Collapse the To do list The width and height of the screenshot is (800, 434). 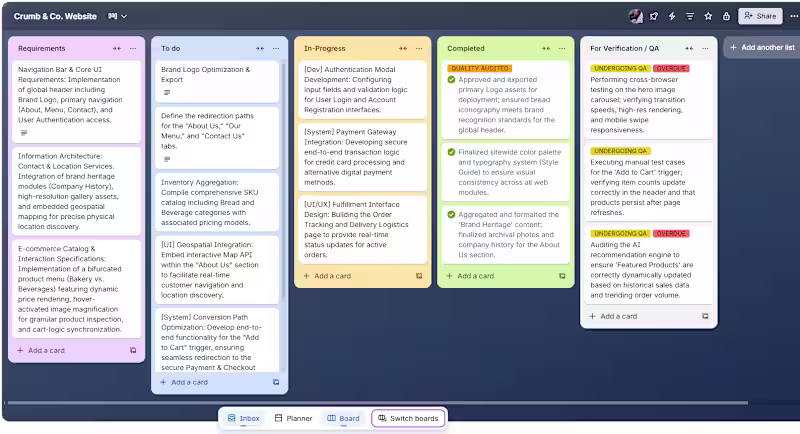260,48
